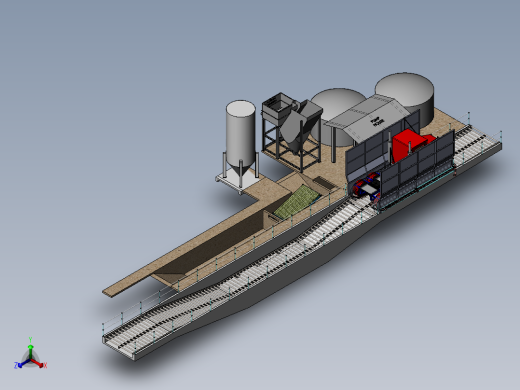Image resolution: width=520 pixels, height=390 pixels.
Task: Select the green grate in the pit
Action: pos(298,202)
